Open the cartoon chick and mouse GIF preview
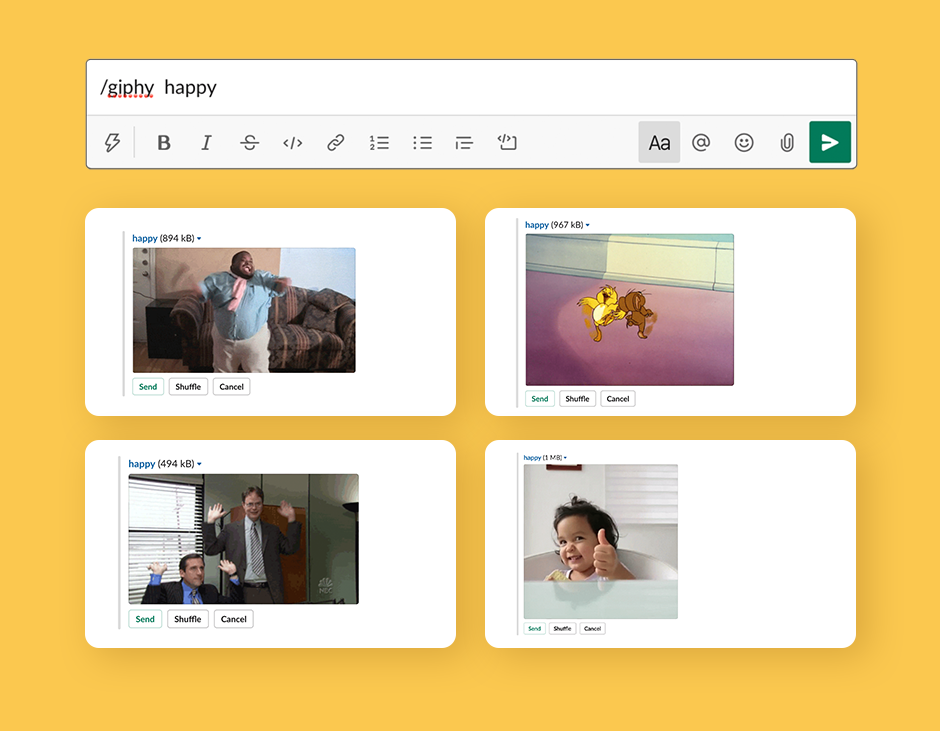Screen dimensions: 940x731 [x=629, y=309]
